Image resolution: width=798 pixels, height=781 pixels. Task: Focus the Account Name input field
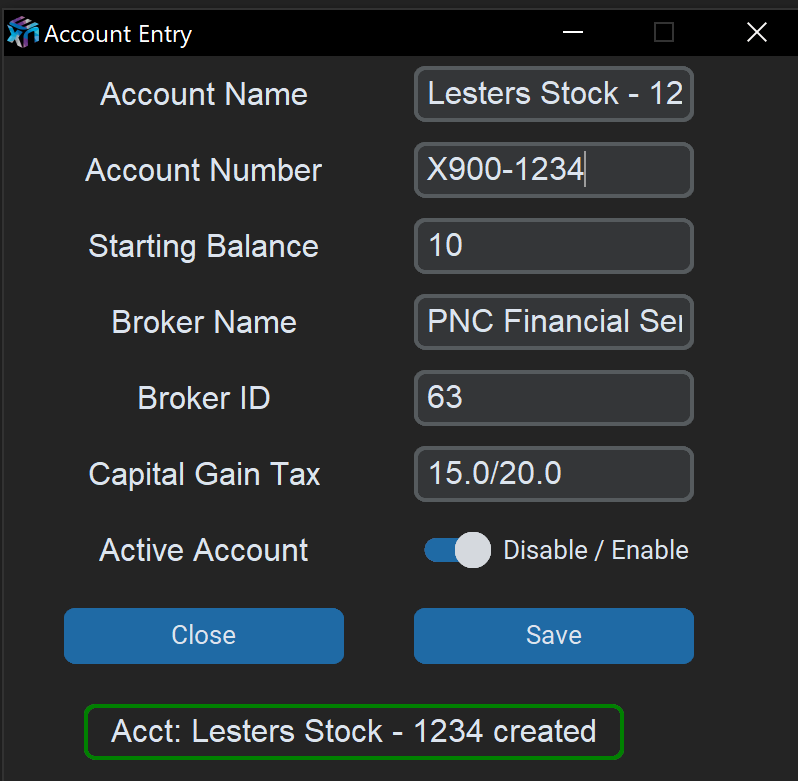(553, 94)
